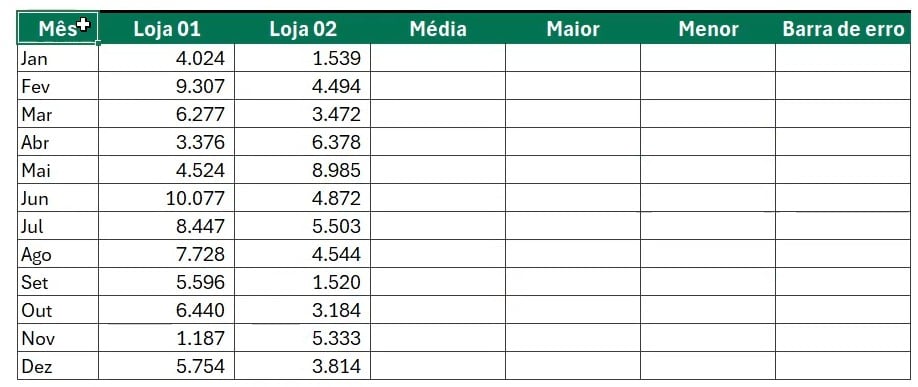Viewport: 918px width, 387px height.
Task: Select the Média header cell
Action: [438, 28]
